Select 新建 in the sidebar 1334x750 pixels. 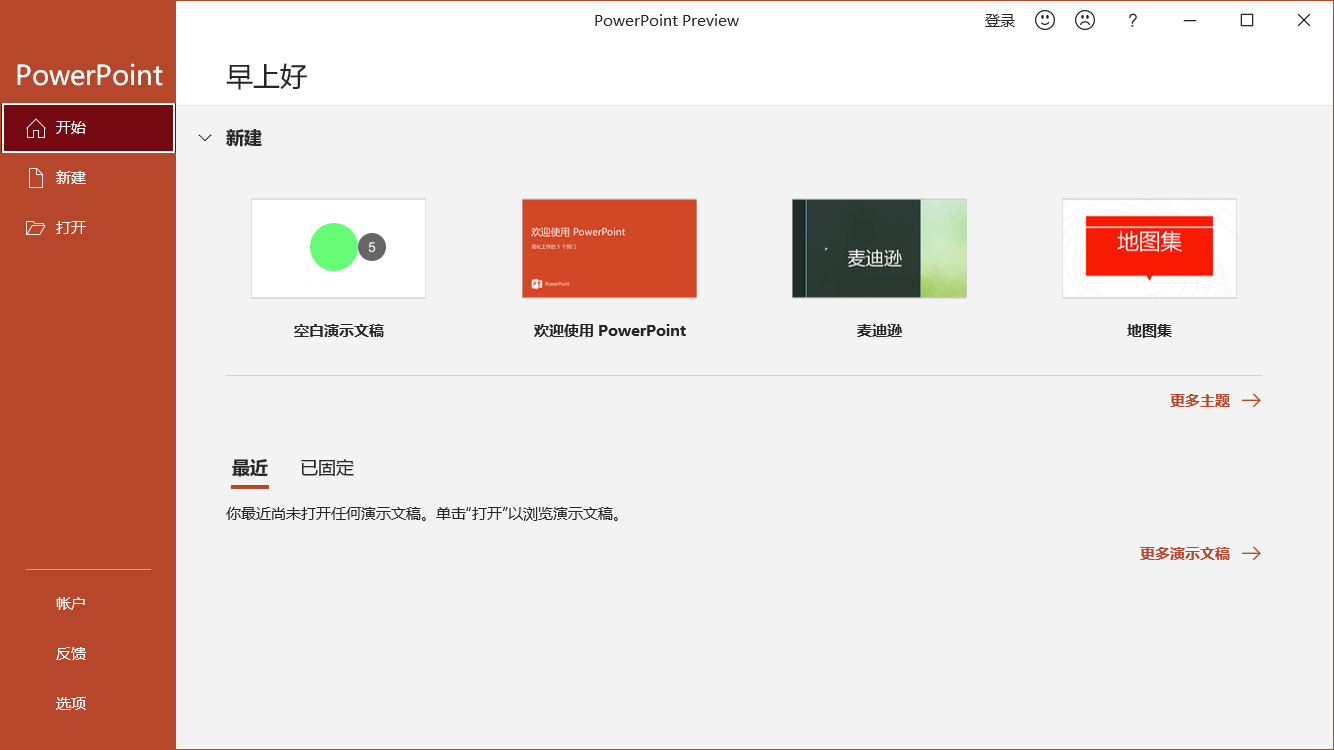(x=88, y=178)
